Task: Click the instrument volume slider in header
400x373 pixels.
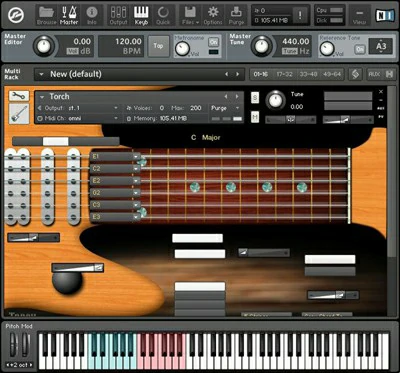Action: click(x=348, y=120)
